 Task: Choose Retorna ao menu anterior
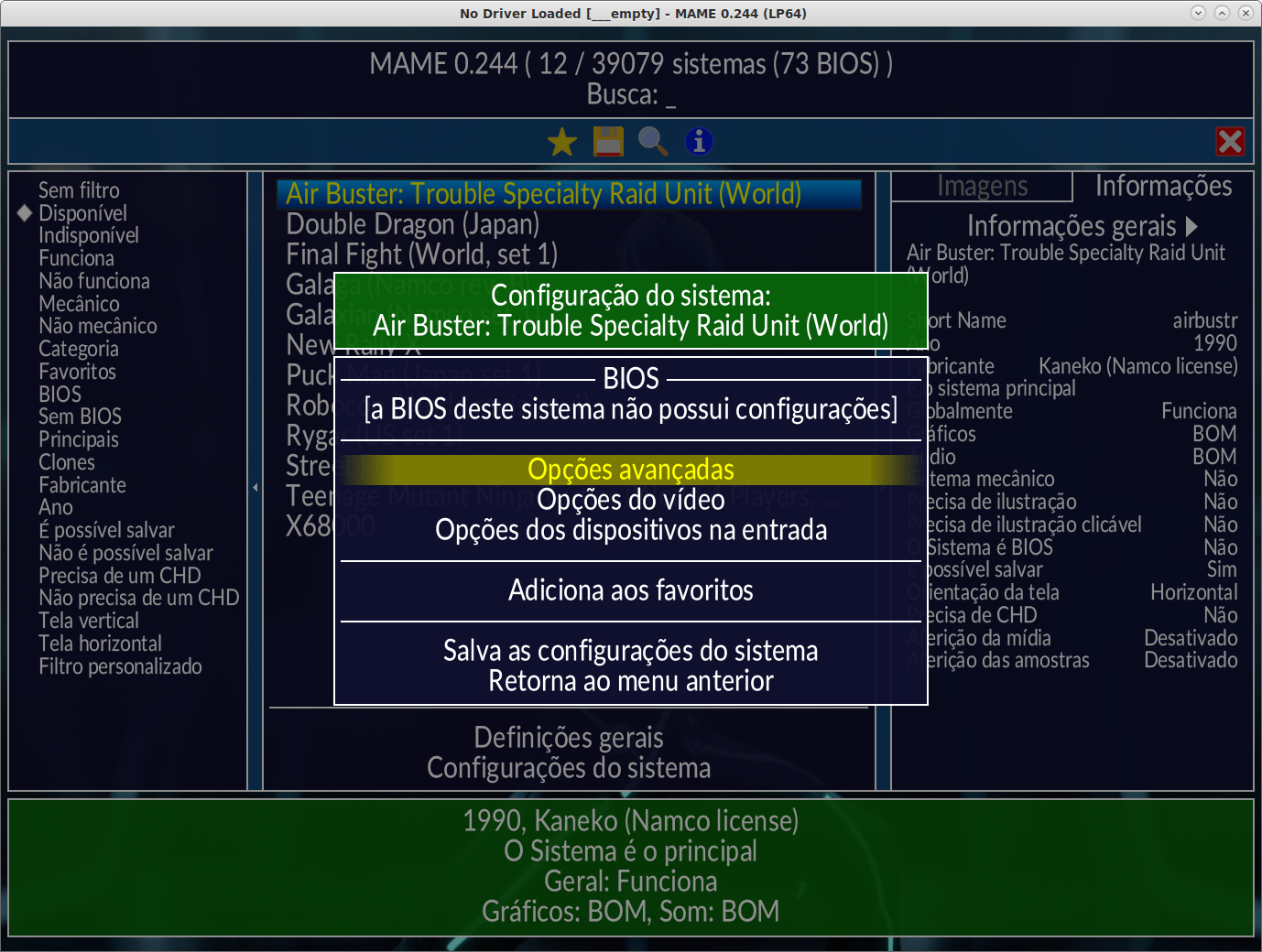[x=631, y=681]
